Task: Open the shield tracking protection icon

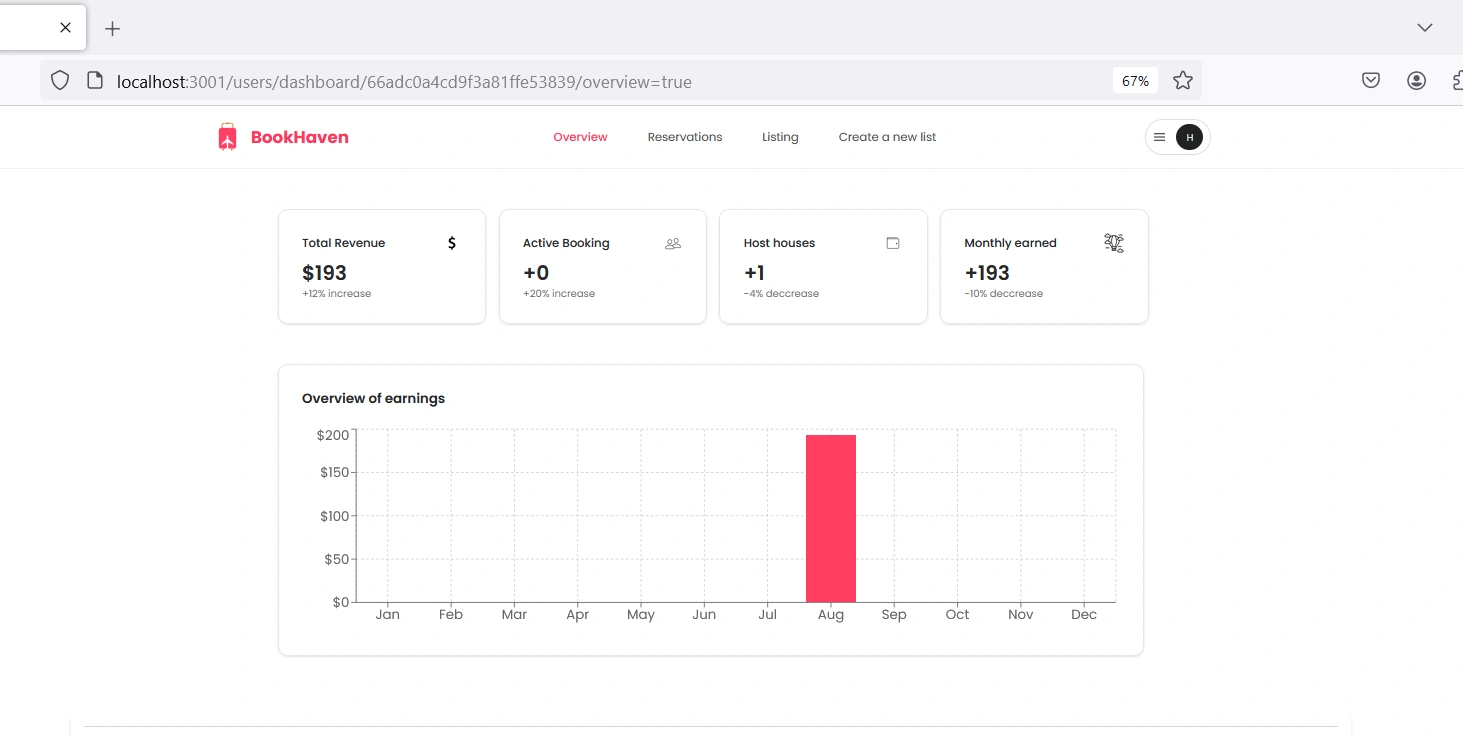Action: (x=60, y=81)
